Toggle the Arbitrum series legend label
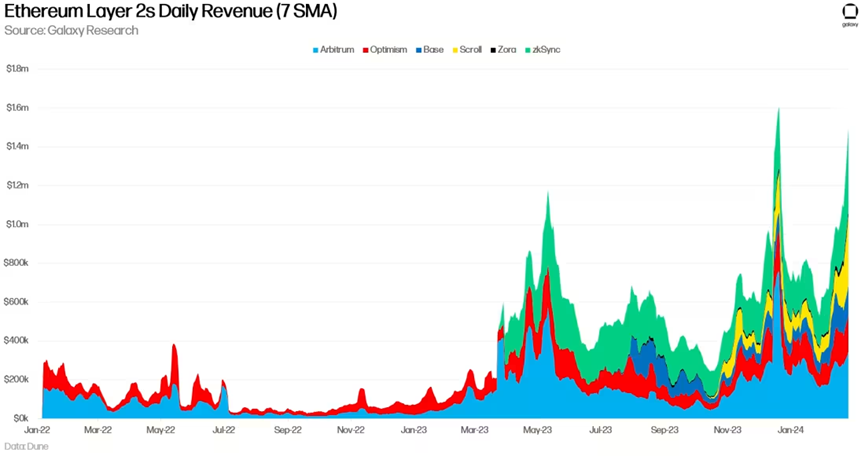 click(x=338, y=49)
